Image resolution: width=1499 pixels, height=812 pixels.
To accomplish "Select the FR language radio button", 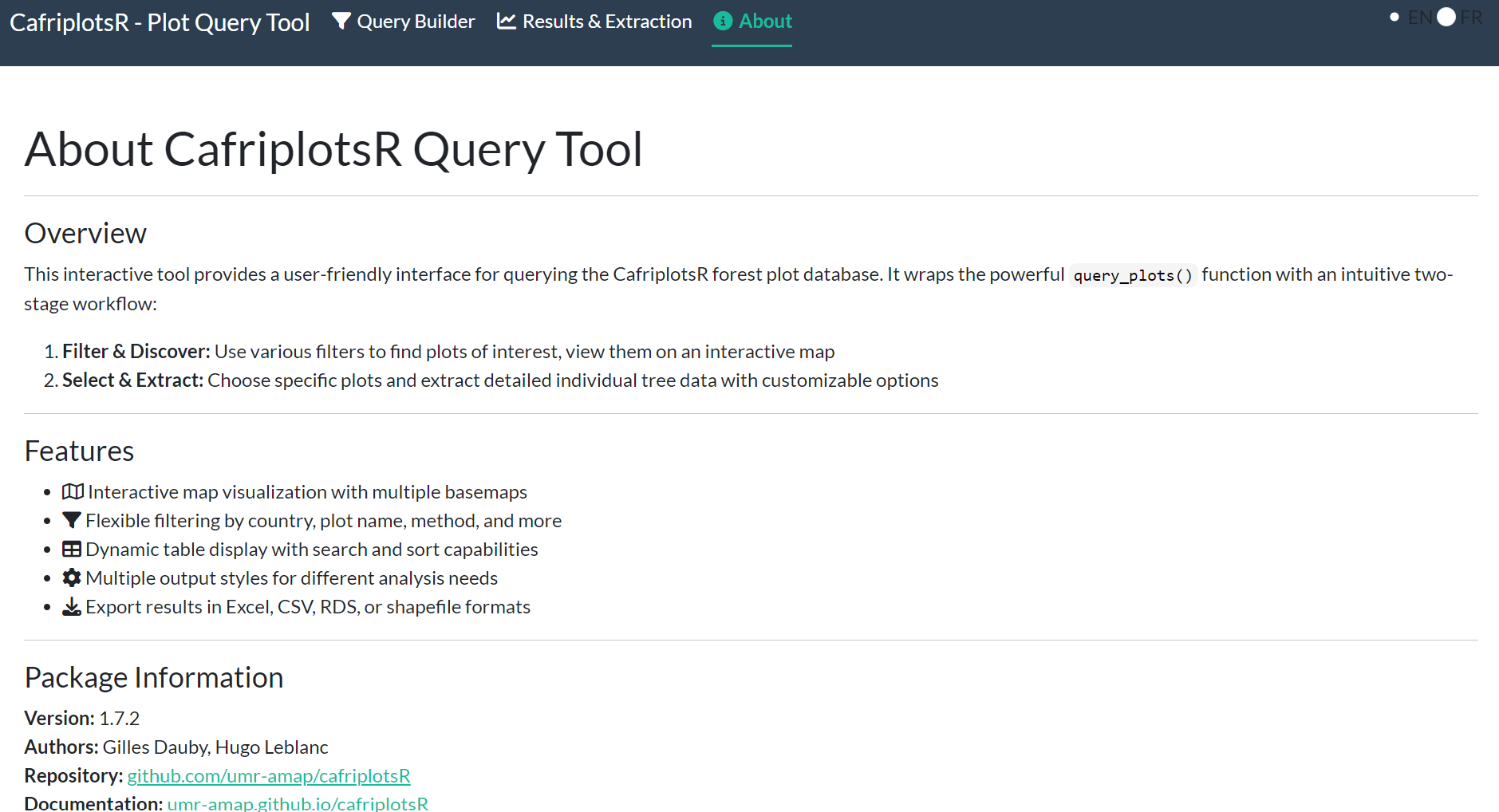I will (1446, 18).
